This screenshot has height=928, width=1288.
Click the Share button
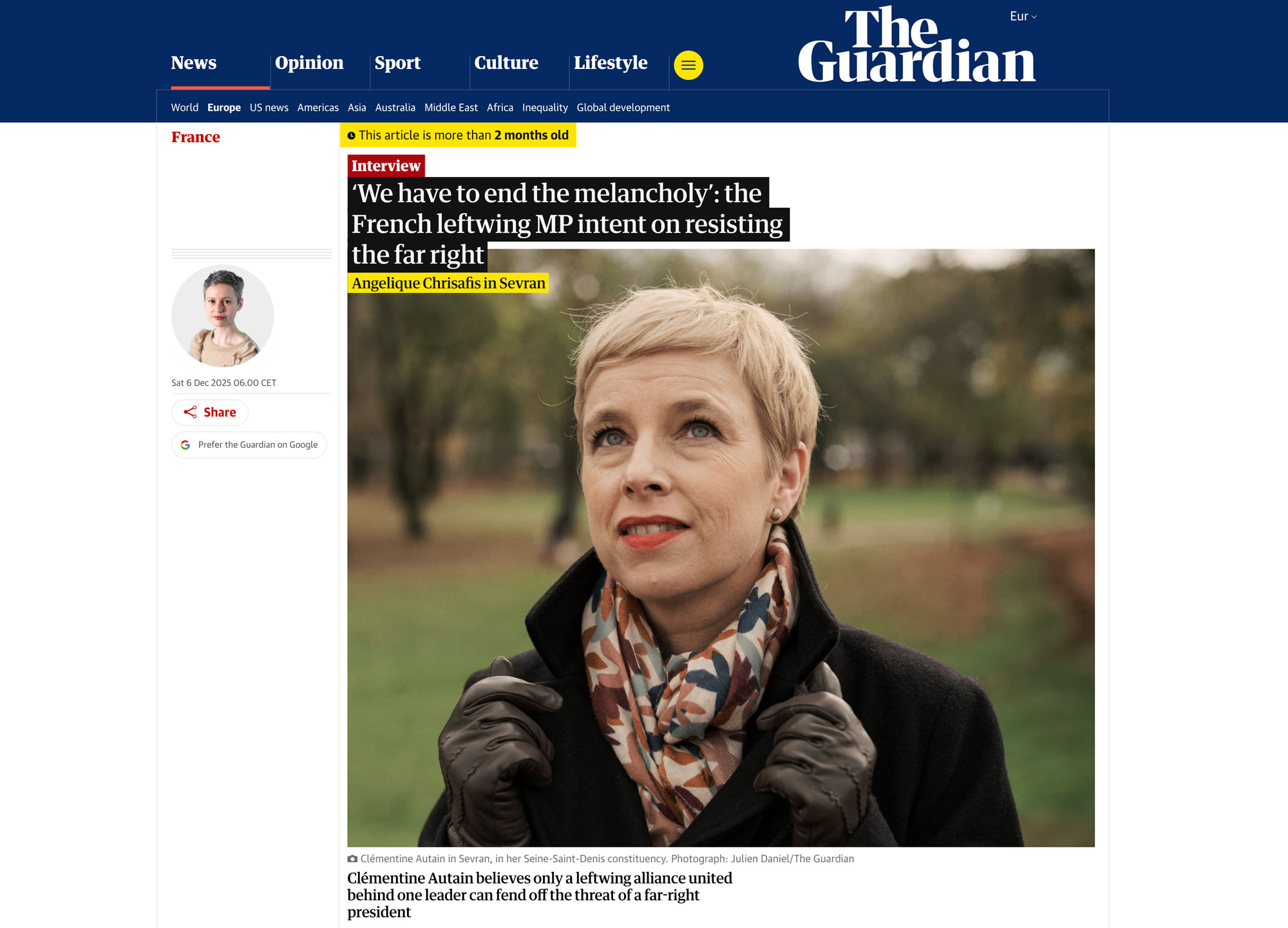coord(210,412)
